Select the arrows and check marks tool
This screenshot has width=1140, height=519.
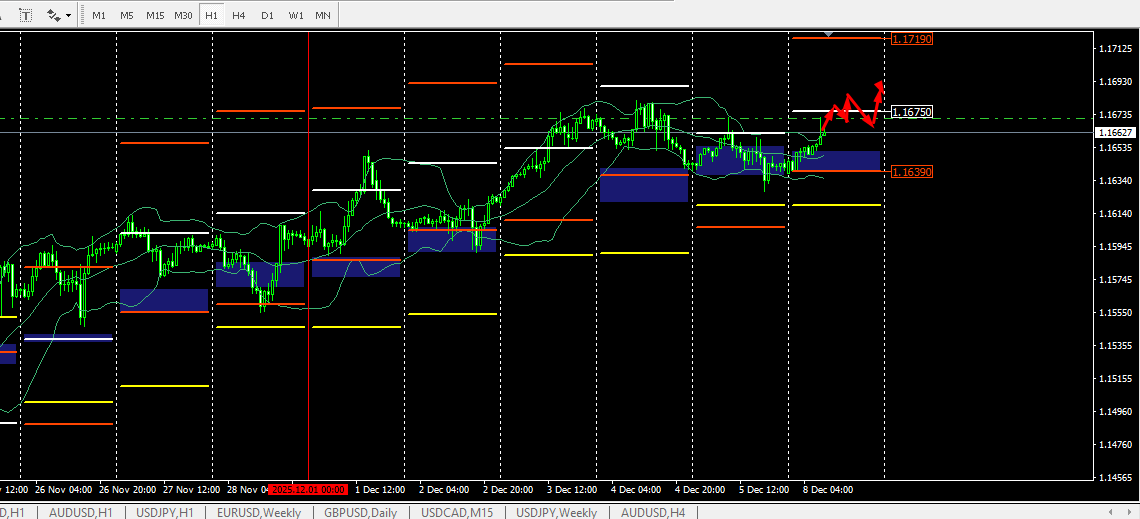[x=55, y=15]
